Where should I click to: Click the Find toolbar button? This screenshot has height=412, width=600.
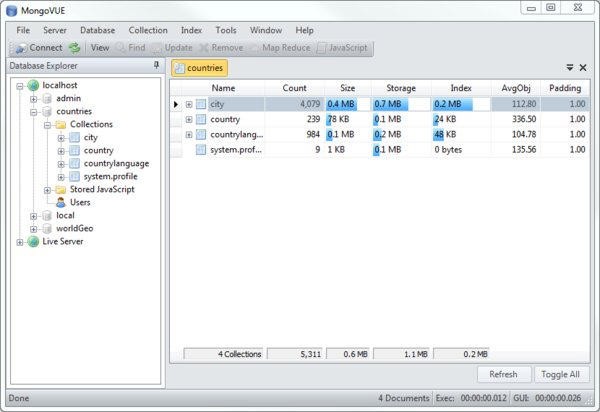pyautogui.click(x=131, y=48)
